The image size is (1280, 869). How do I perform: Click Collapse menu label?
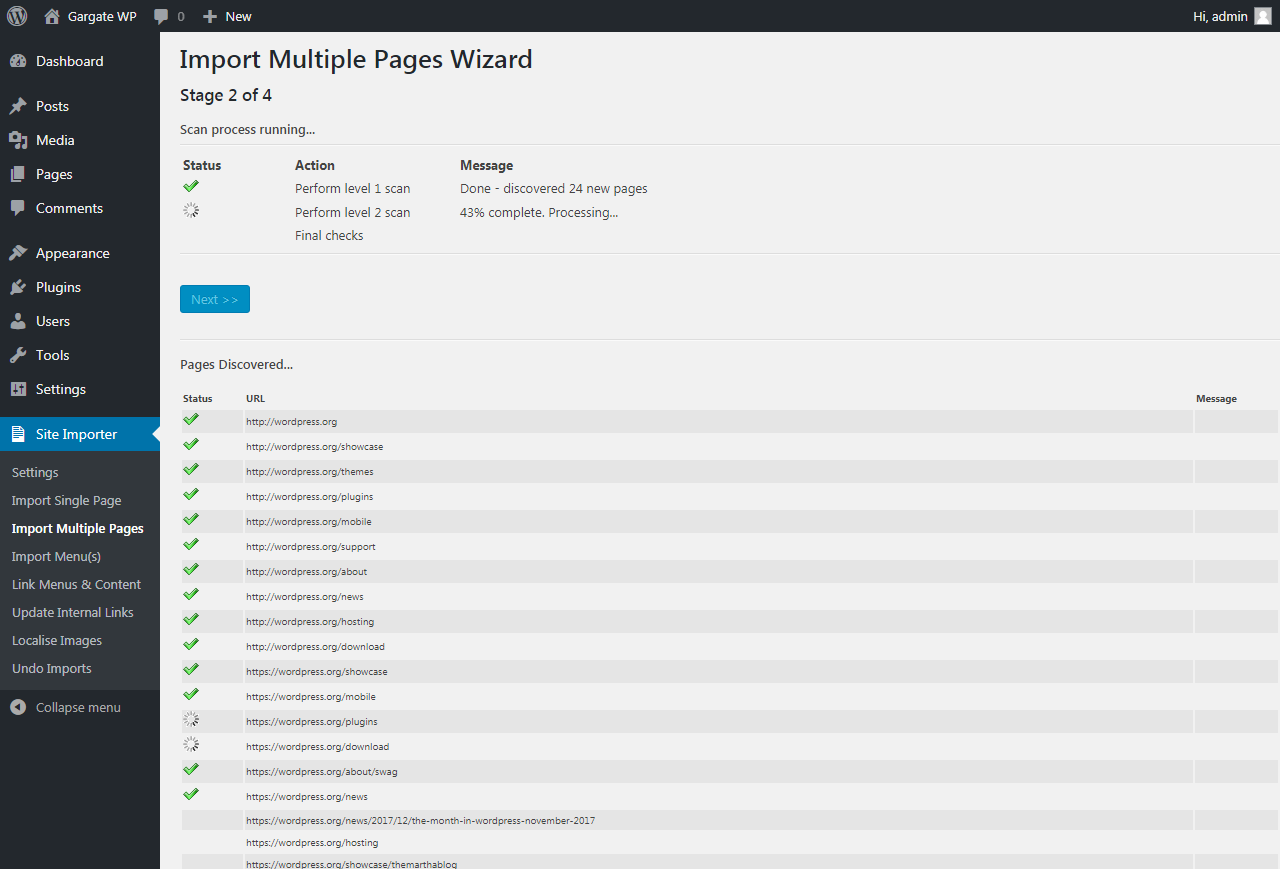78,707
